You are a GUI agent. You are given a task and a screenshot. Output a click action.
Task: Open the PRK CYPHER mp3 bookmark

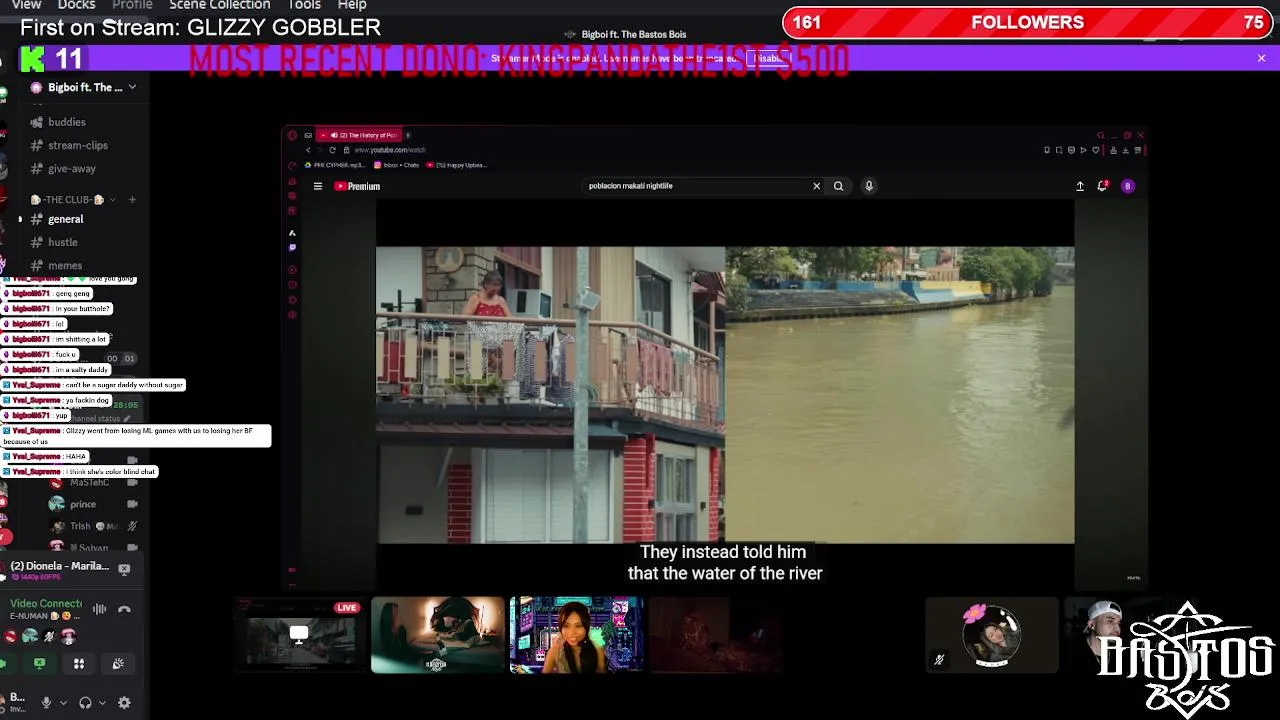335,165
